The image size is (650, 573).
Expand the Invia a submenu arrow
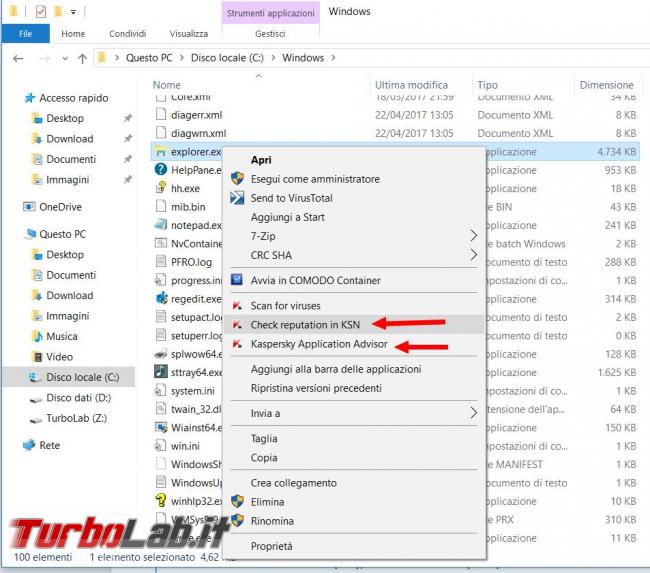473,413
